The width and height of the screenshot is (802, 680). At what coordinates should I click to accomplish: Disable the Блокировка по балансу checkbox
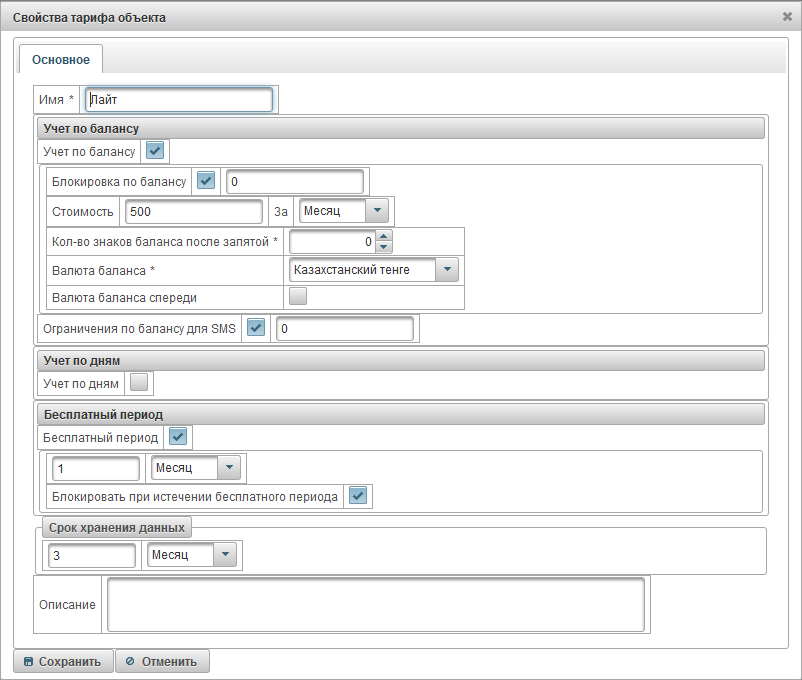pyautogui.click(x=206, y=181)
